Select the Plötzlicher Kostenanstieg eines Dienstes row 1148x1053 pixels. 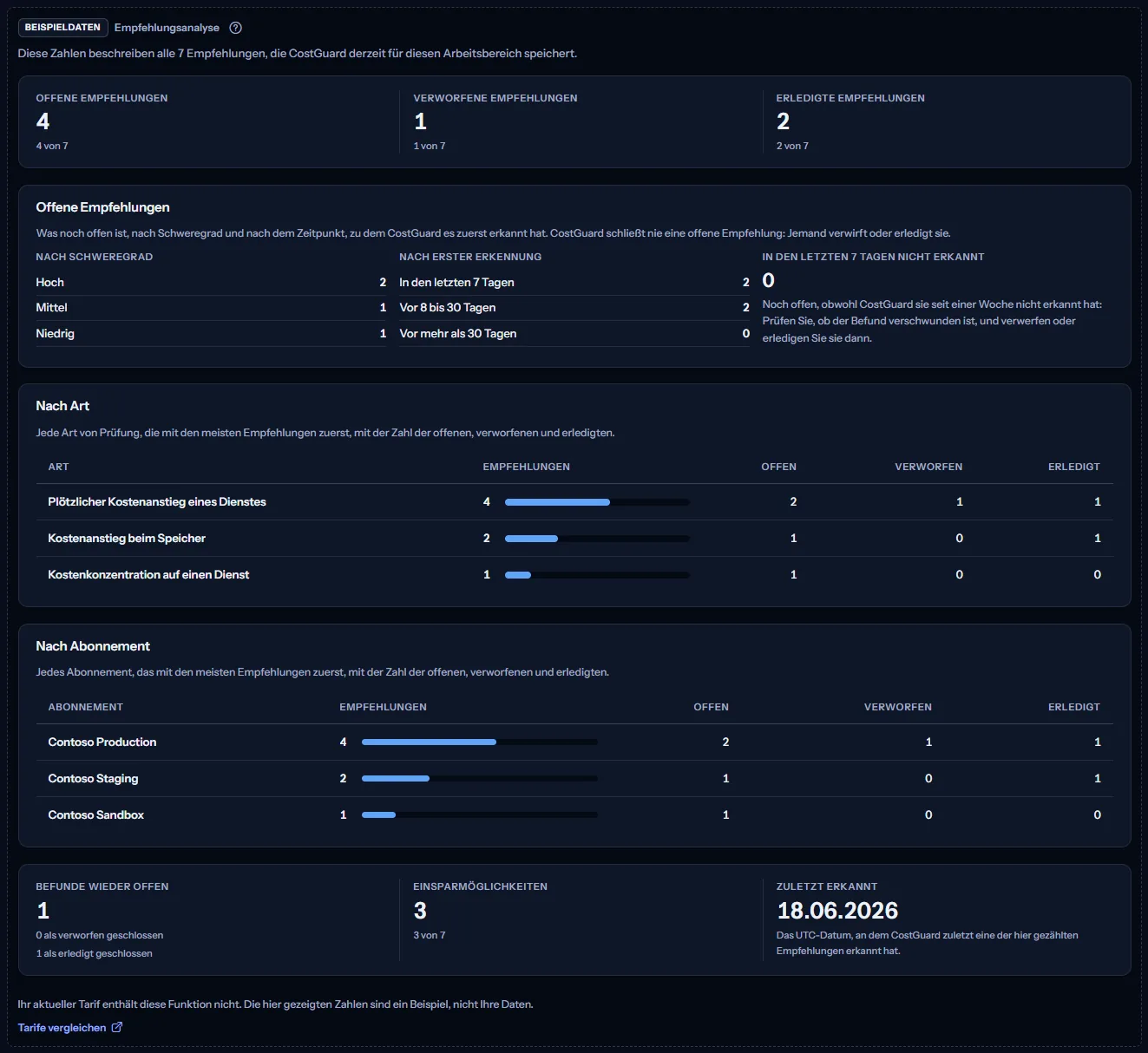pos(574,502)
